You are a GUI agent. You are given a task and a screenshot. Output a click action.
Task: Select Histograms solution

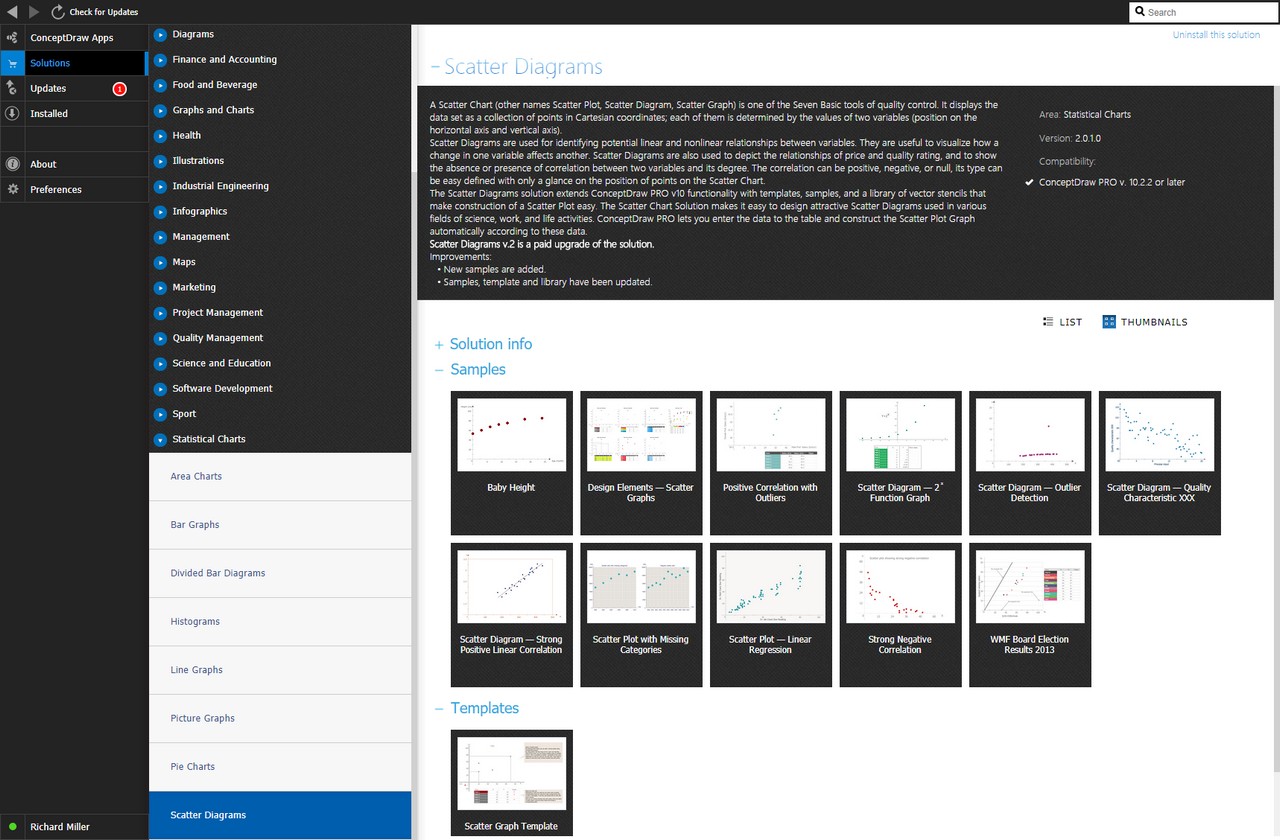(x=280, y=622)
